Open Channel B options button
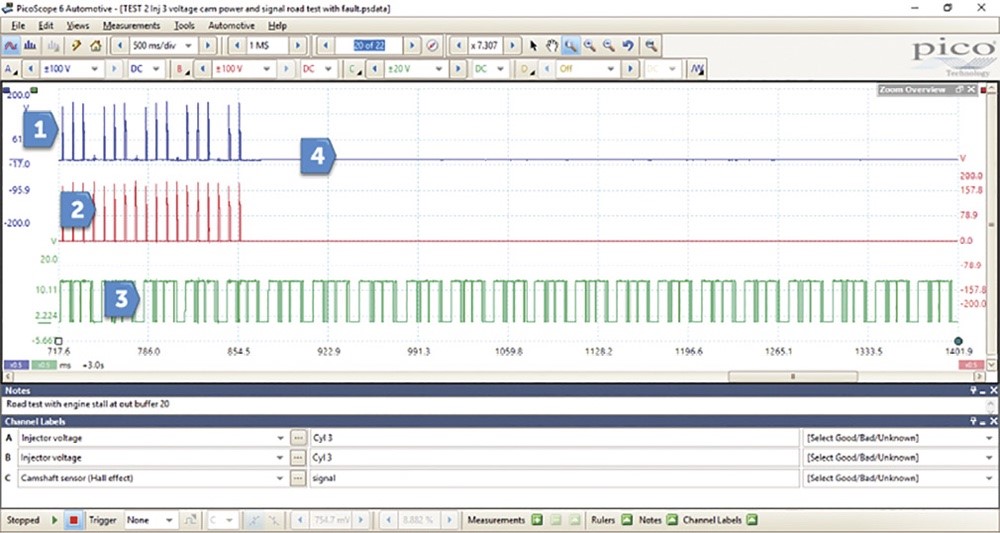Screen dimensions: 1000x533 pos(182,69)
